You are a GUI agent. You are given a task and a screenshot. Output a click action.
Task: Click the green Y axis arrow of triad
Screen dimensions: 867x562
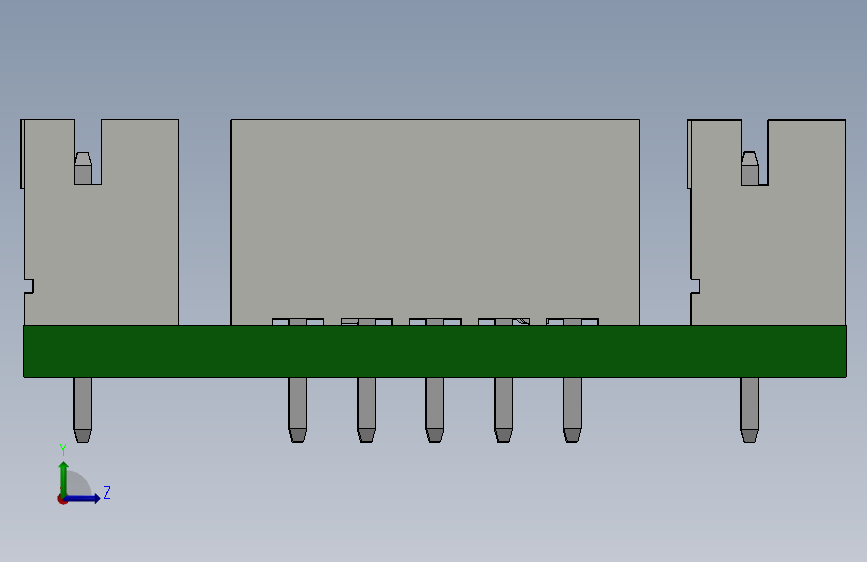[63, 478]
